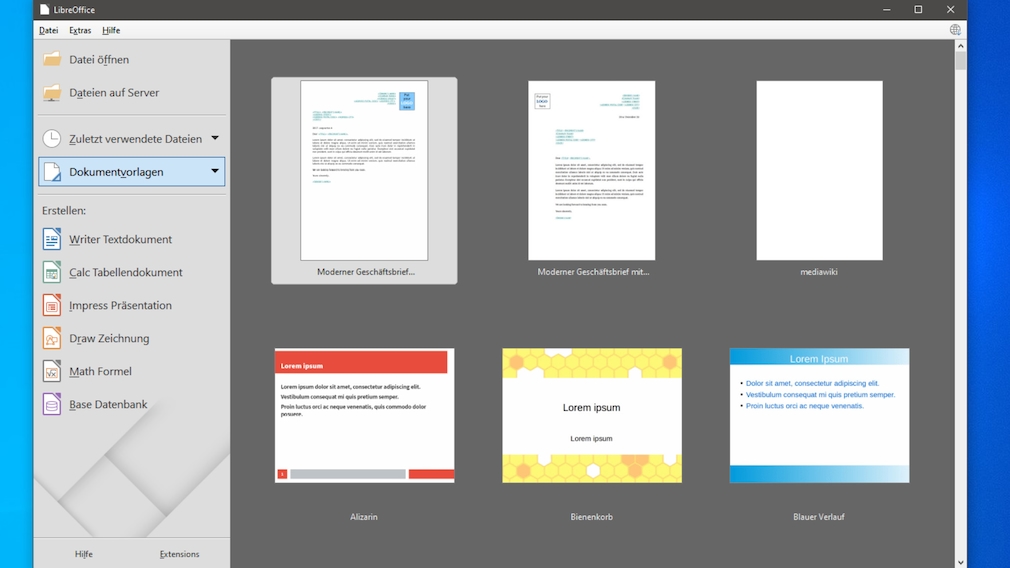Select the mediawiki template thumbnail
The image size is (1010, 568).
click(x=819, y=170)
